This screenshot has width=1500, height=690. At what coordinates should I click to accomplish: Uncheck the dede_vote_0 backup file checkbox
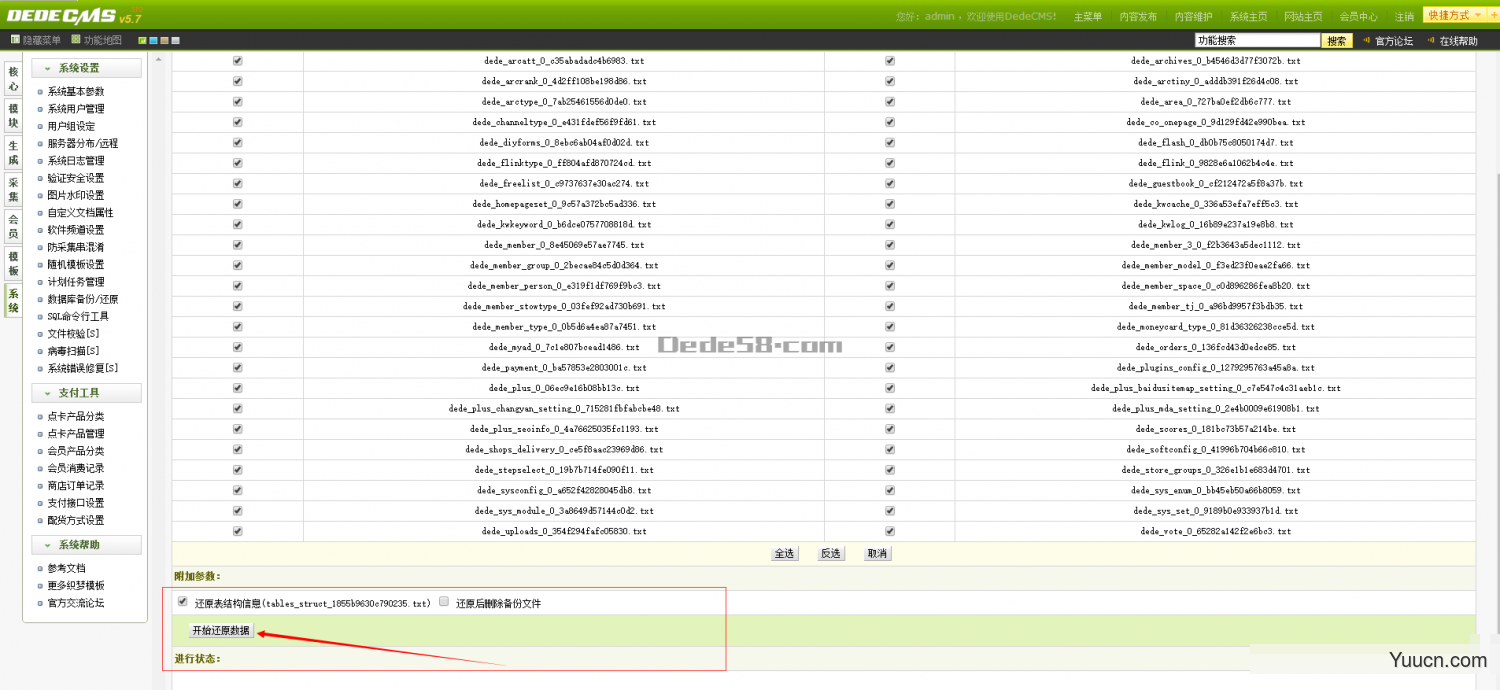[x=890, y=531]
